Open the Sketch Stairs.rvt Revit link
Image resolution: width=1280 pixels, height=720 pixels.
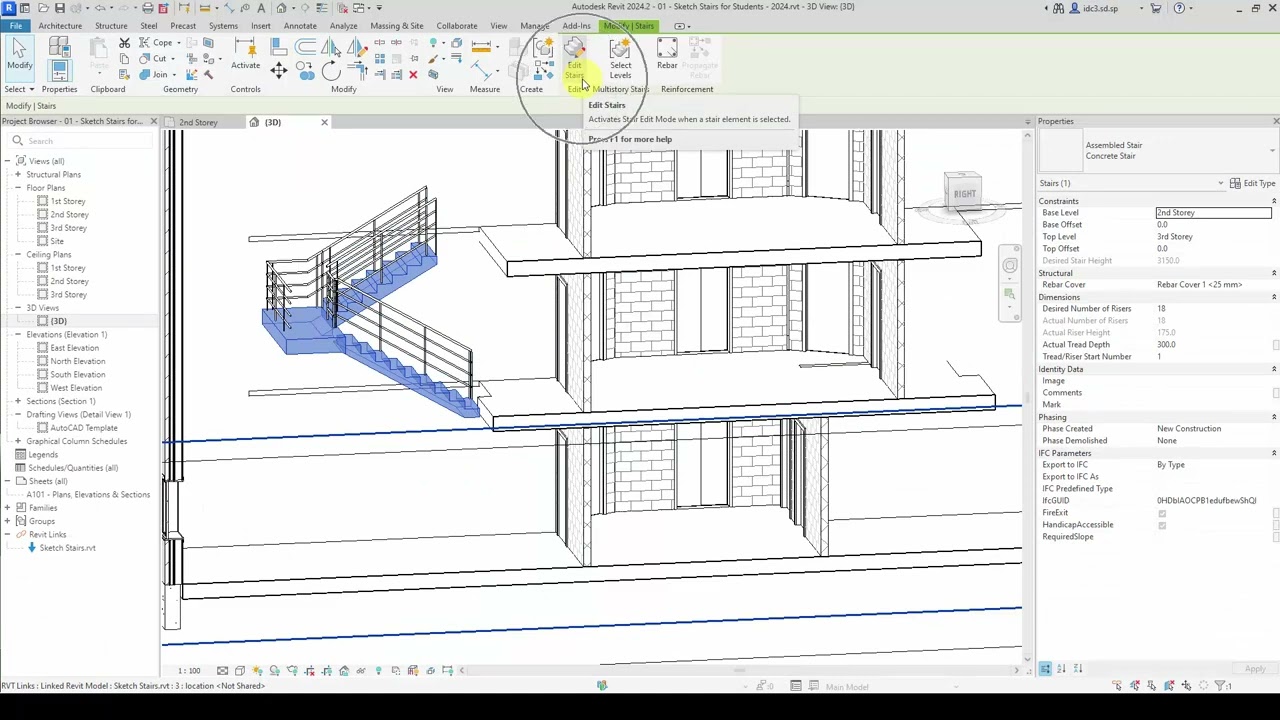tap(68, 548)
